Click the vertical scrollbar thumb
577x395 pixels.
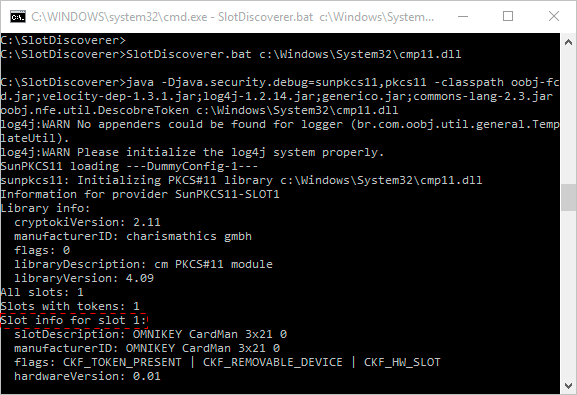tap(568, 197)
